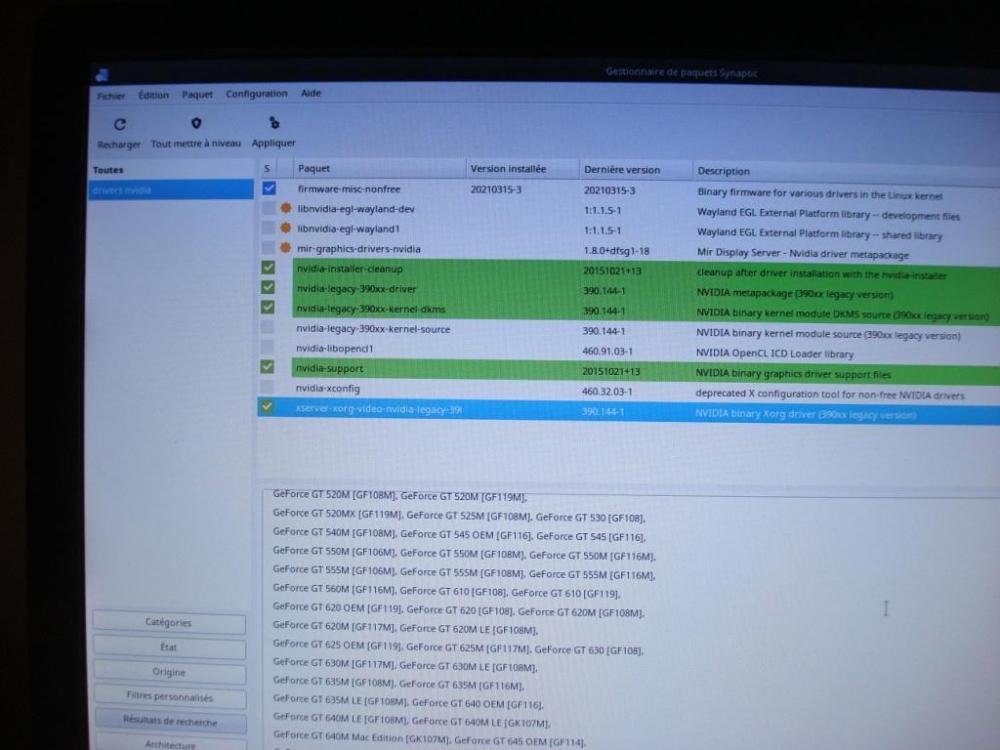Toggle checkbox for nvidia-support
The image size is (1000, 750).
pos(268,367)
